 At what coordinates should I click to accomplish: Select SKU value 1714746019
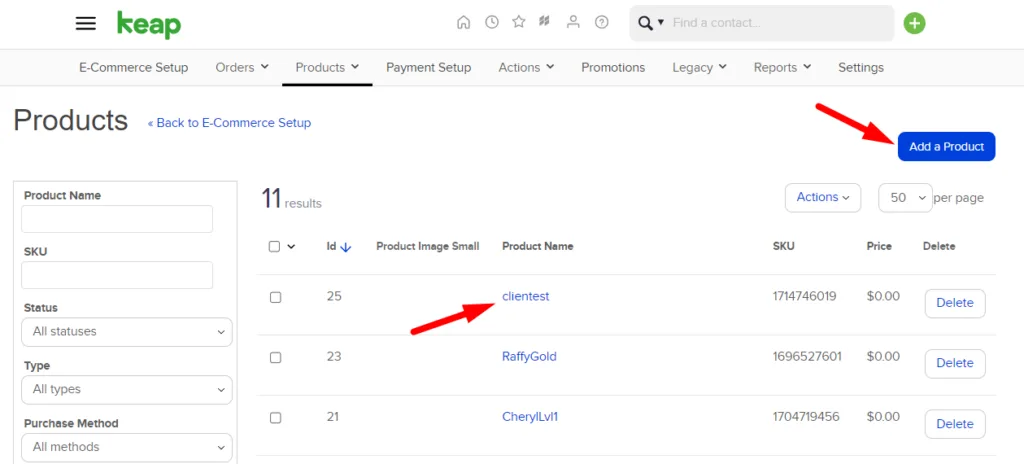[x=805, y=296]
